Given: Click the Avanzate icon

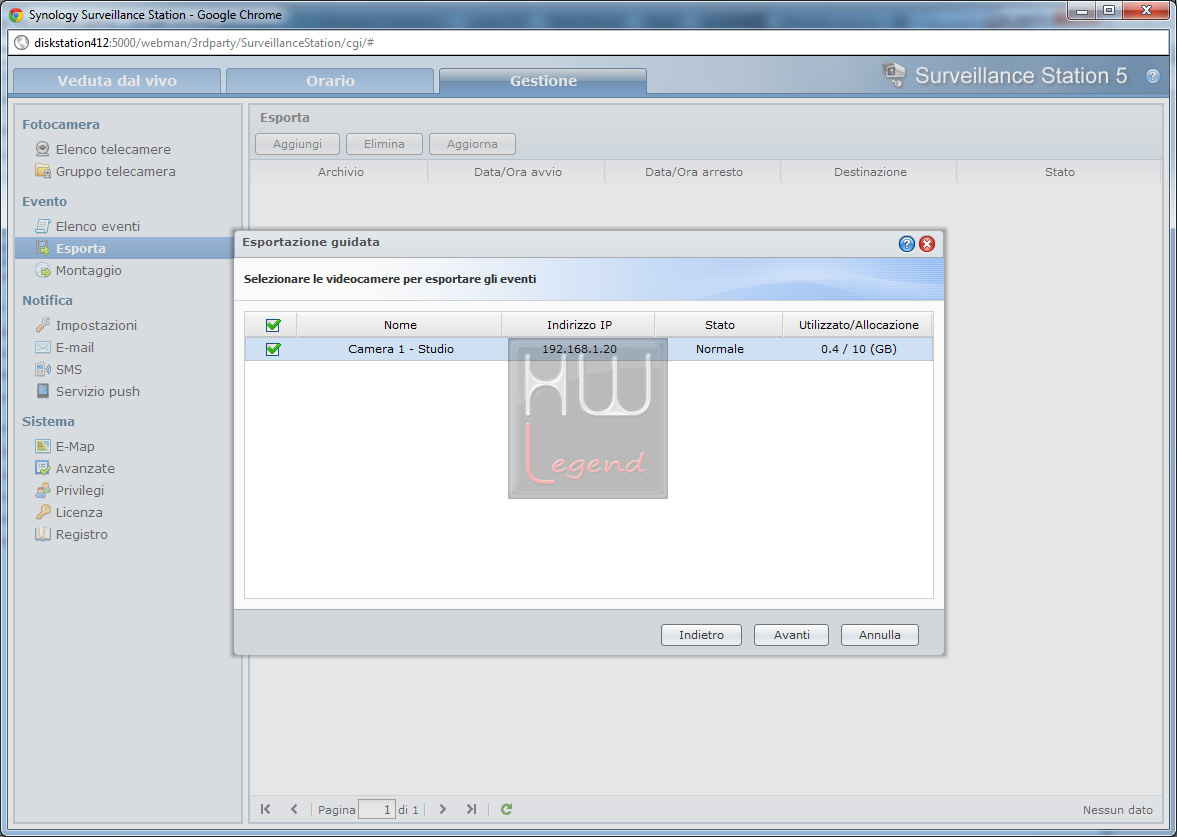Looking at the screenshot, I should 43,468.
